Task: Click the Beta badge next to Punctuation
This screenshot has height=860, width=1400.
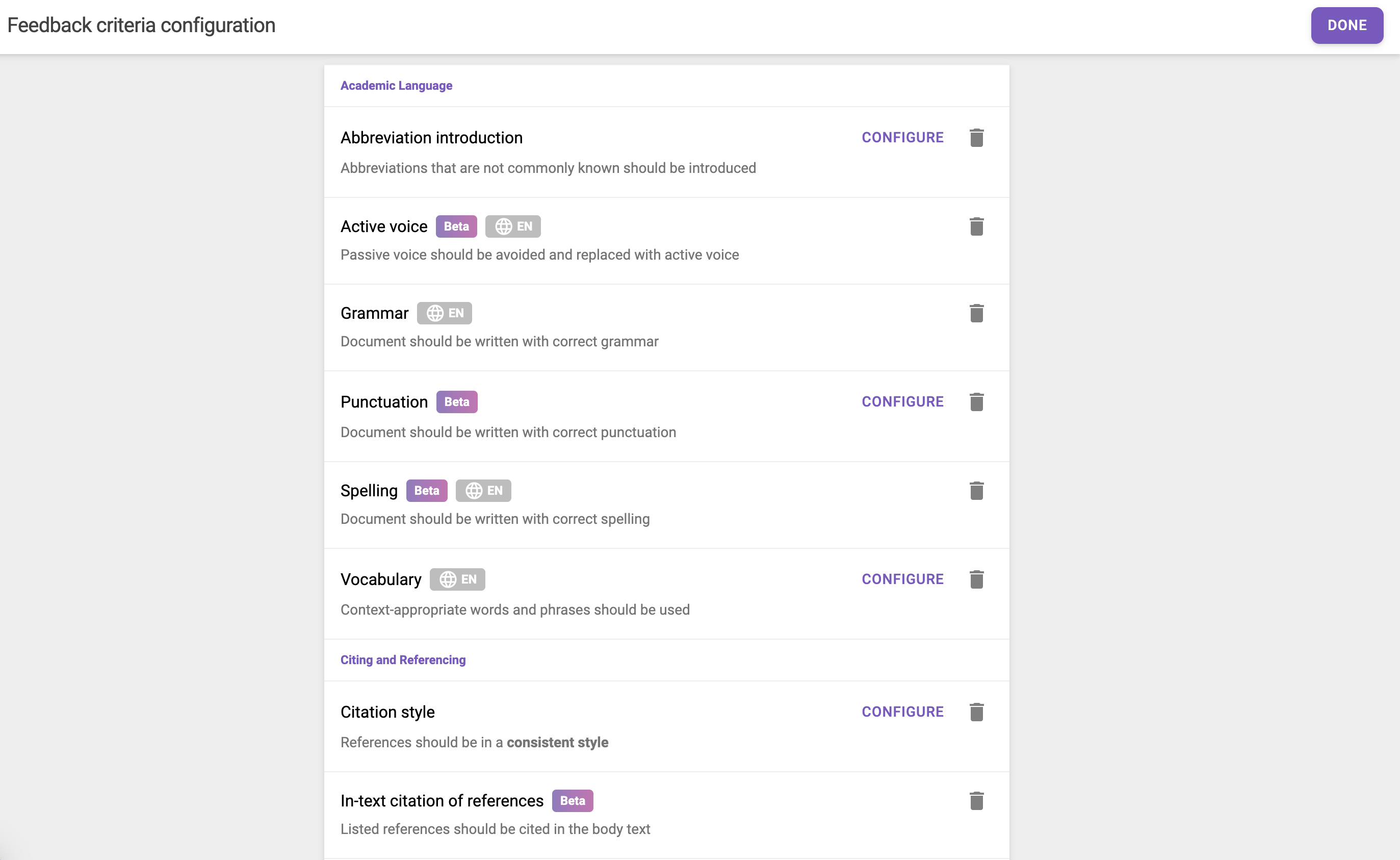Action: (x=456, y=402)
